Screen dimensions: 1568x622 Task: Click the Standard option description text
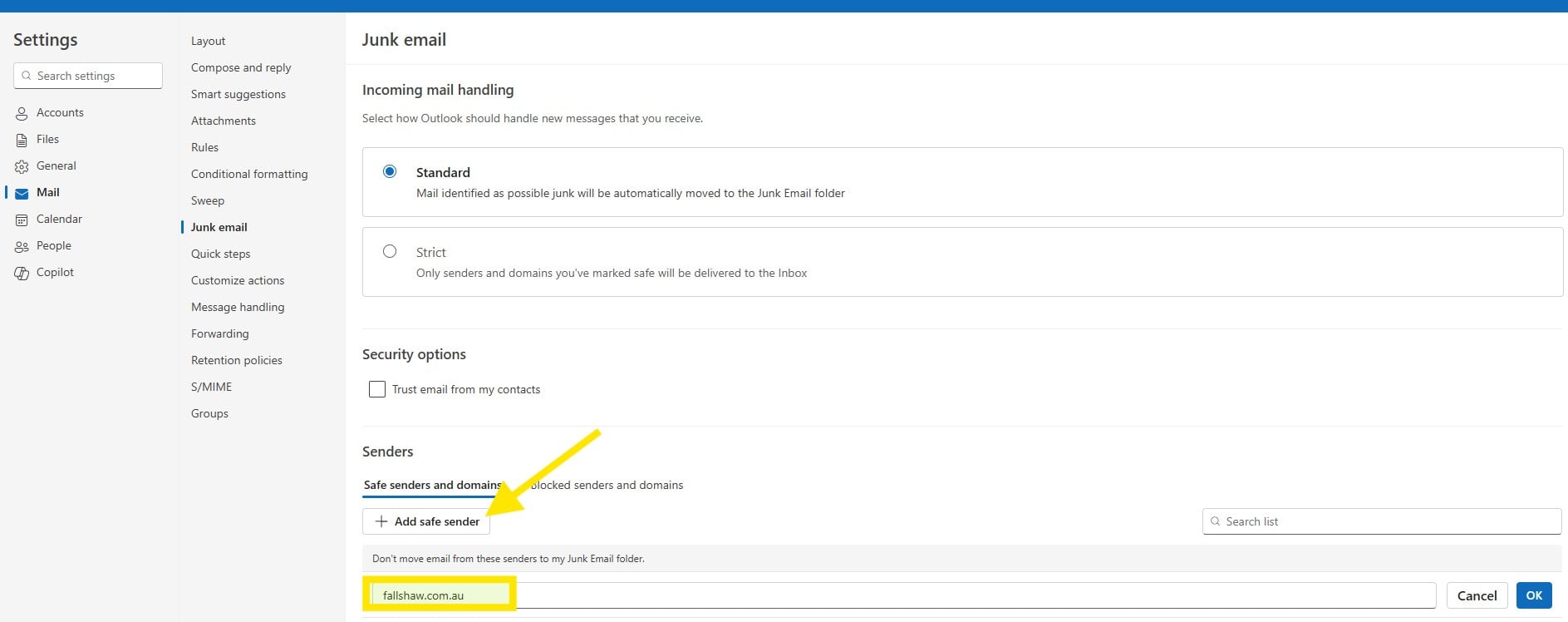pyautogui.click(x=630, y=193)
